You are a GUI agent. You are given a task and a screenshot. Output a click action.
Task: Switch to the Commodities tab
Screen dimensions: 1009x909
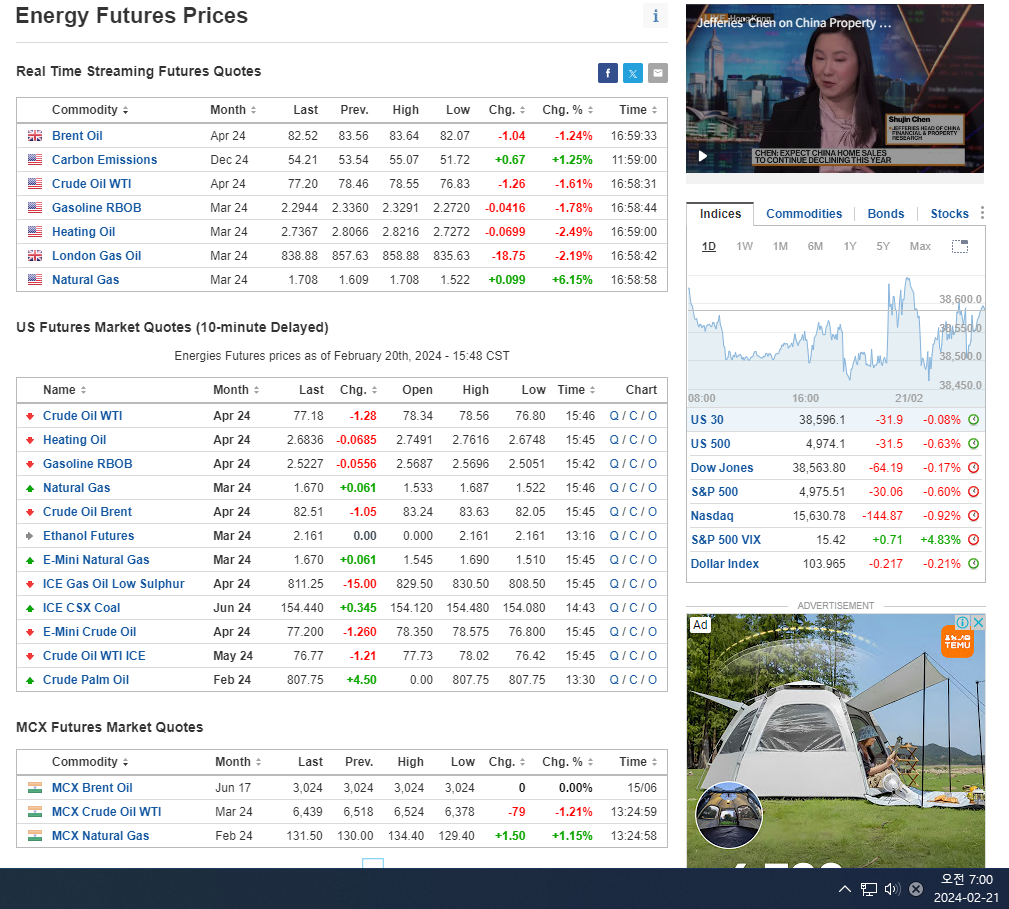804,214
